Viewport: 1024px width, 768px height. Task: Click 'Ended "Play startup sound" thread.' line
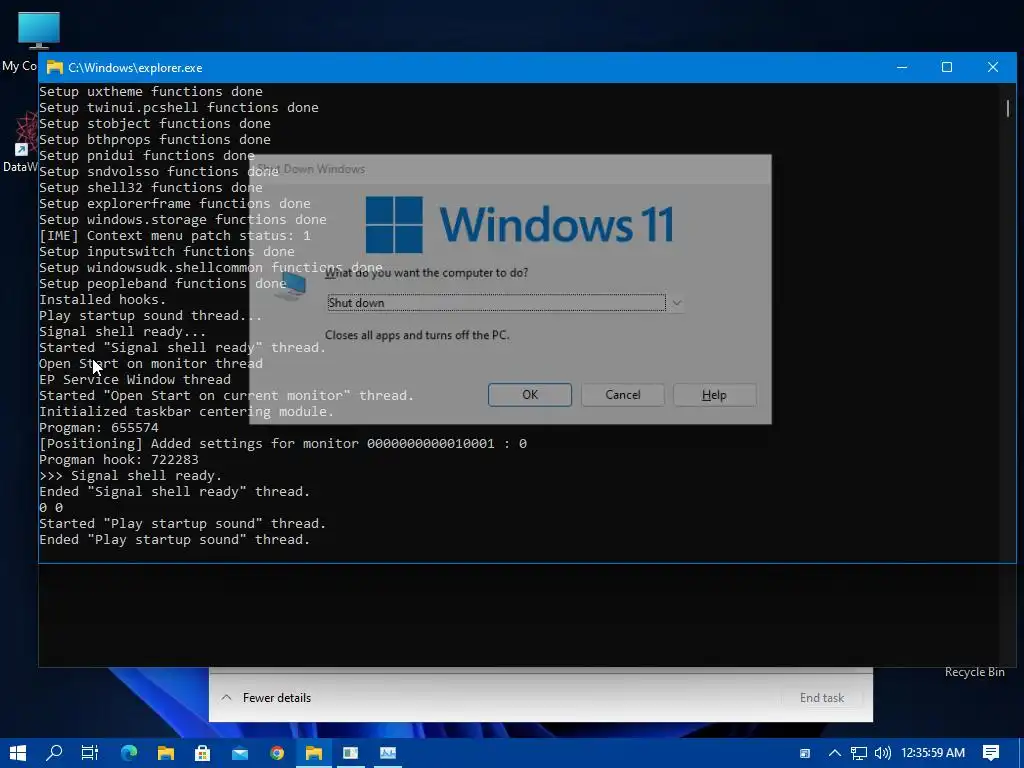tap(174, 539)
